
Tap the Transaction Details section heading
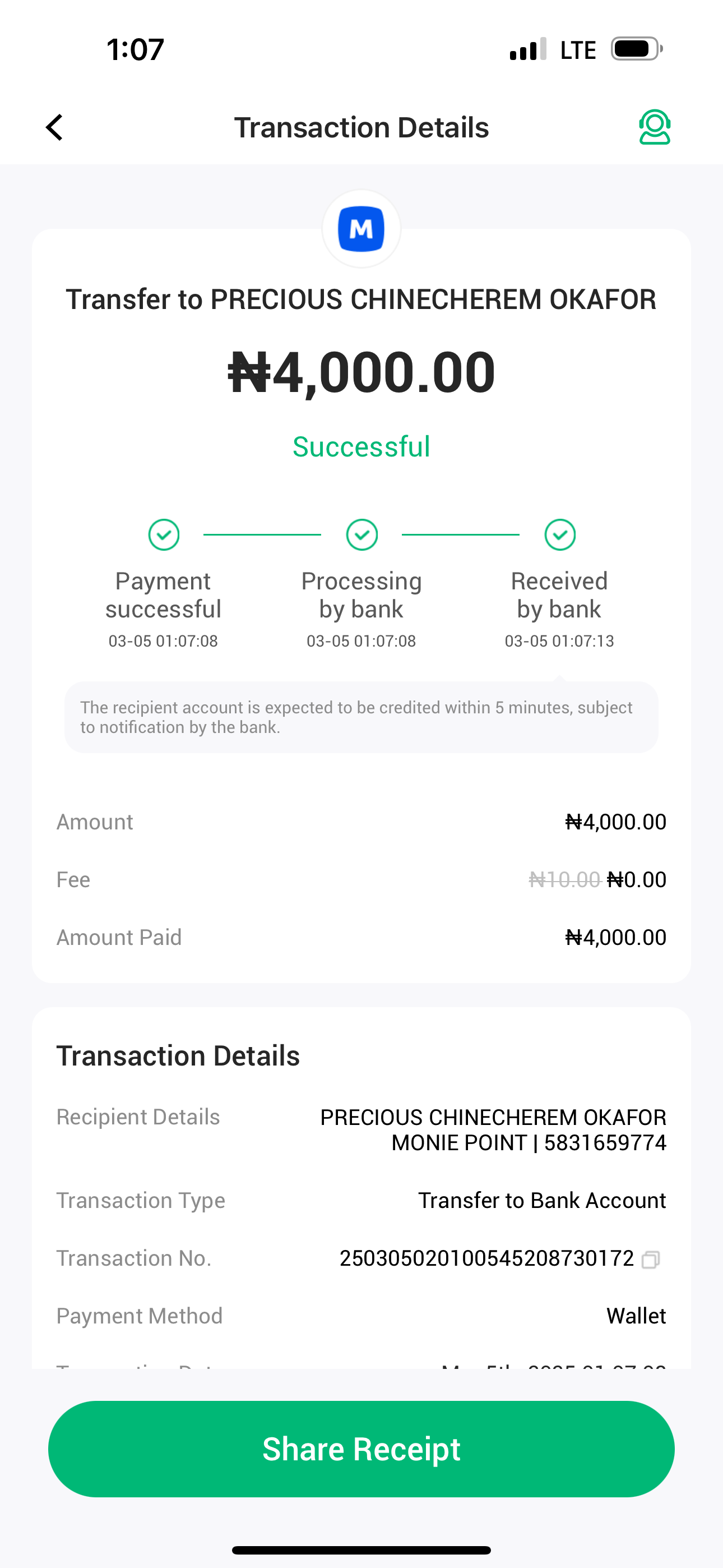click(178, 1056)
